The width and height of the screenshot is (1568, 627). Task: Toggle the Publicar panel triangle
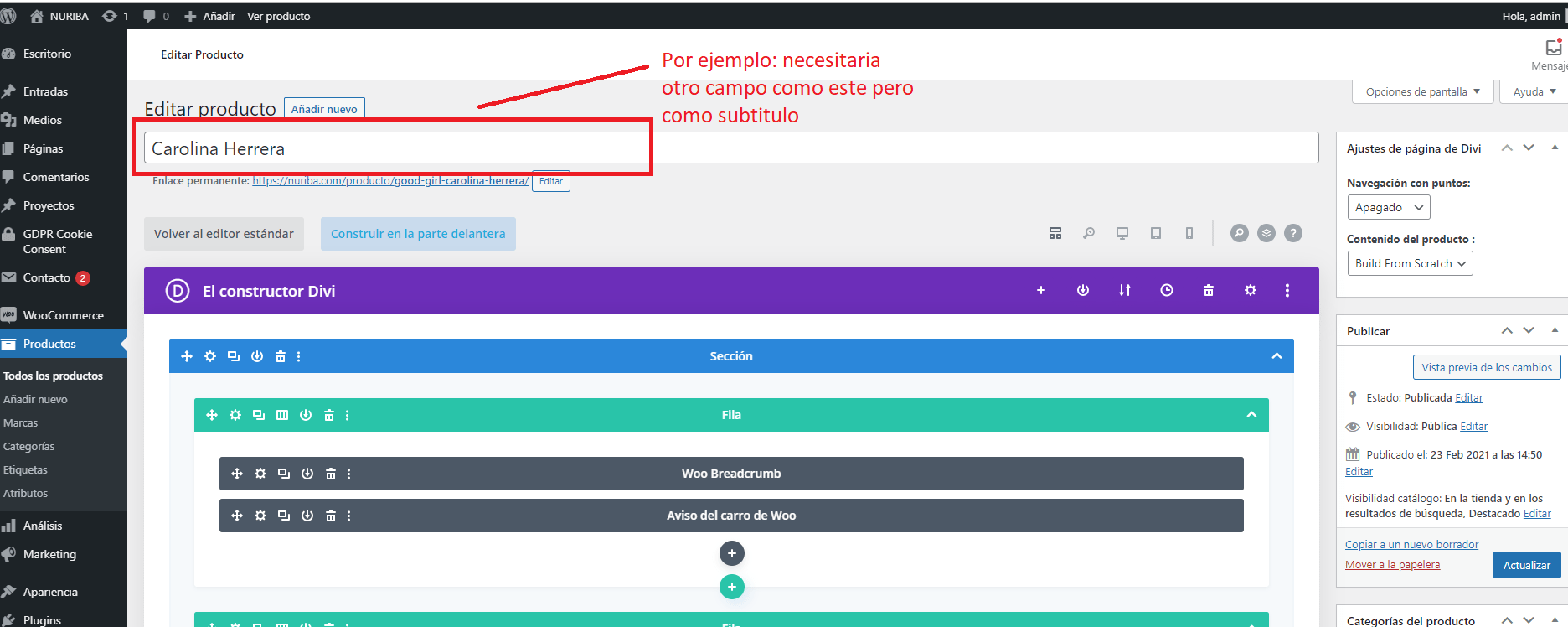coord(1555,330)
